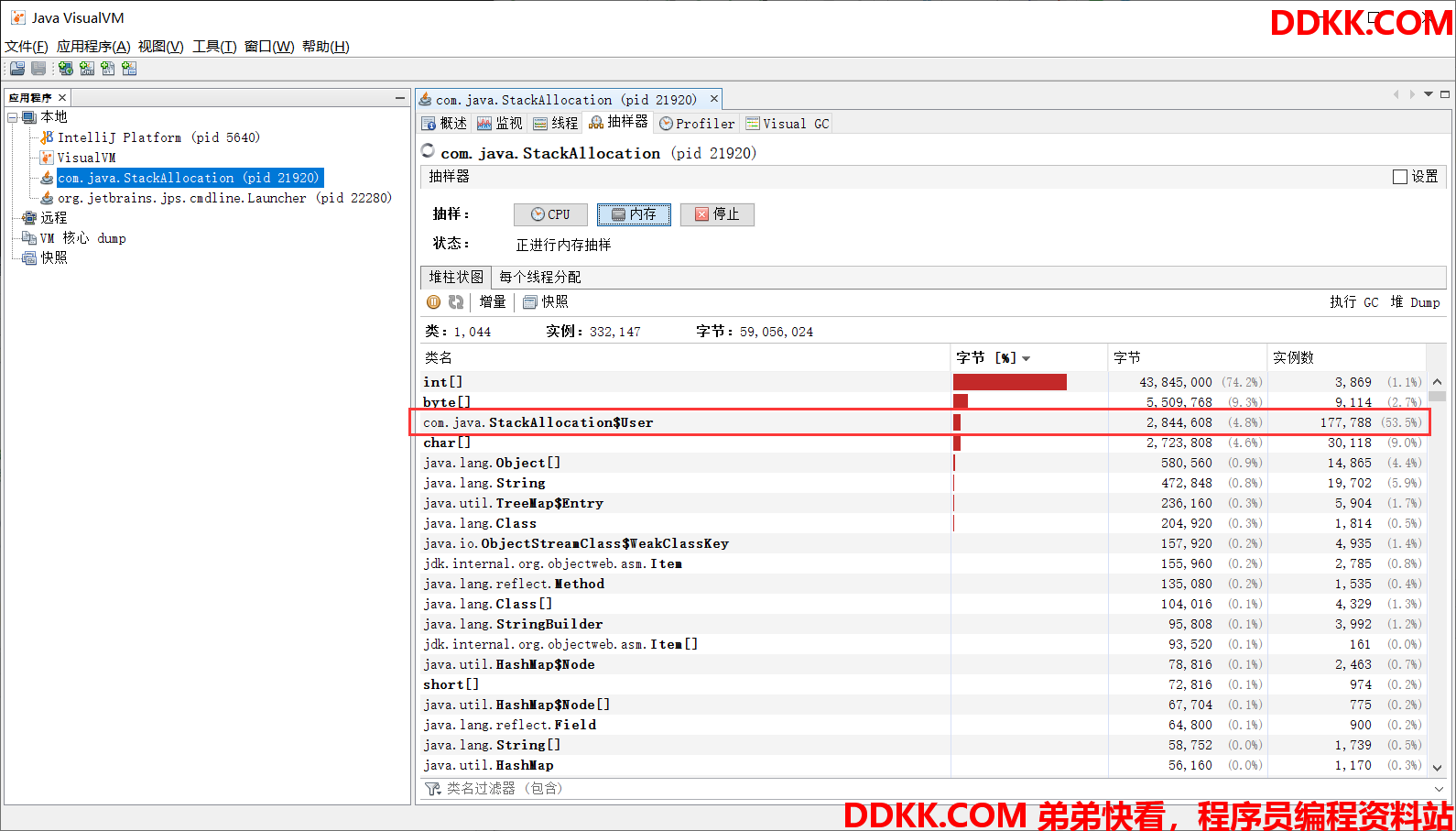
Task: Open the 视图(V) menu
Action: [x=161, y=47]
